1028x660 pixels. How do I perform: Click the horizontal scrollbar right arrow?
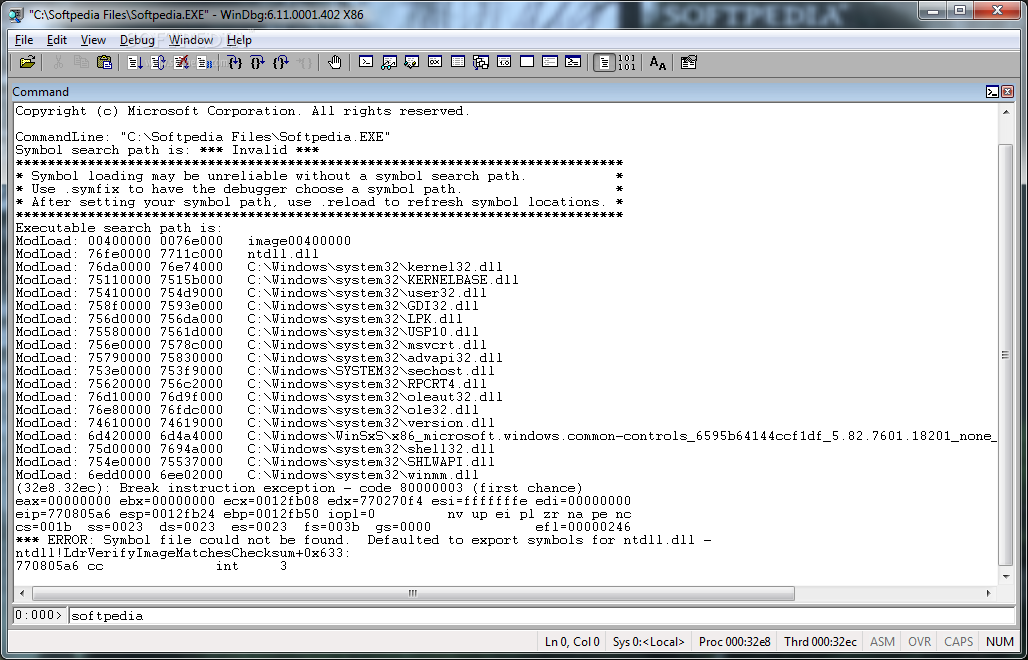(x=989, y=593)
